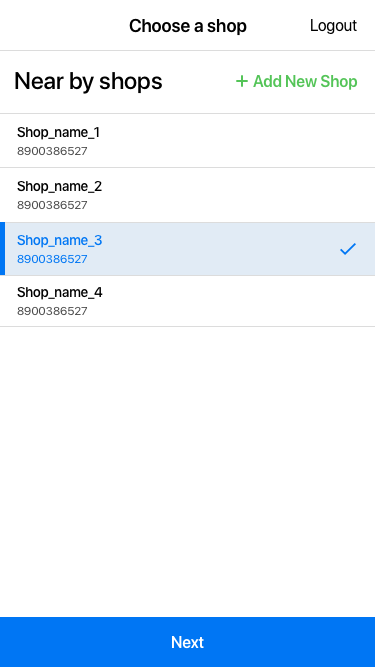The height and width of the screenshot is (667, 375).
Task: Click phone number under Shop_name_1
Action: coord(52,151)
